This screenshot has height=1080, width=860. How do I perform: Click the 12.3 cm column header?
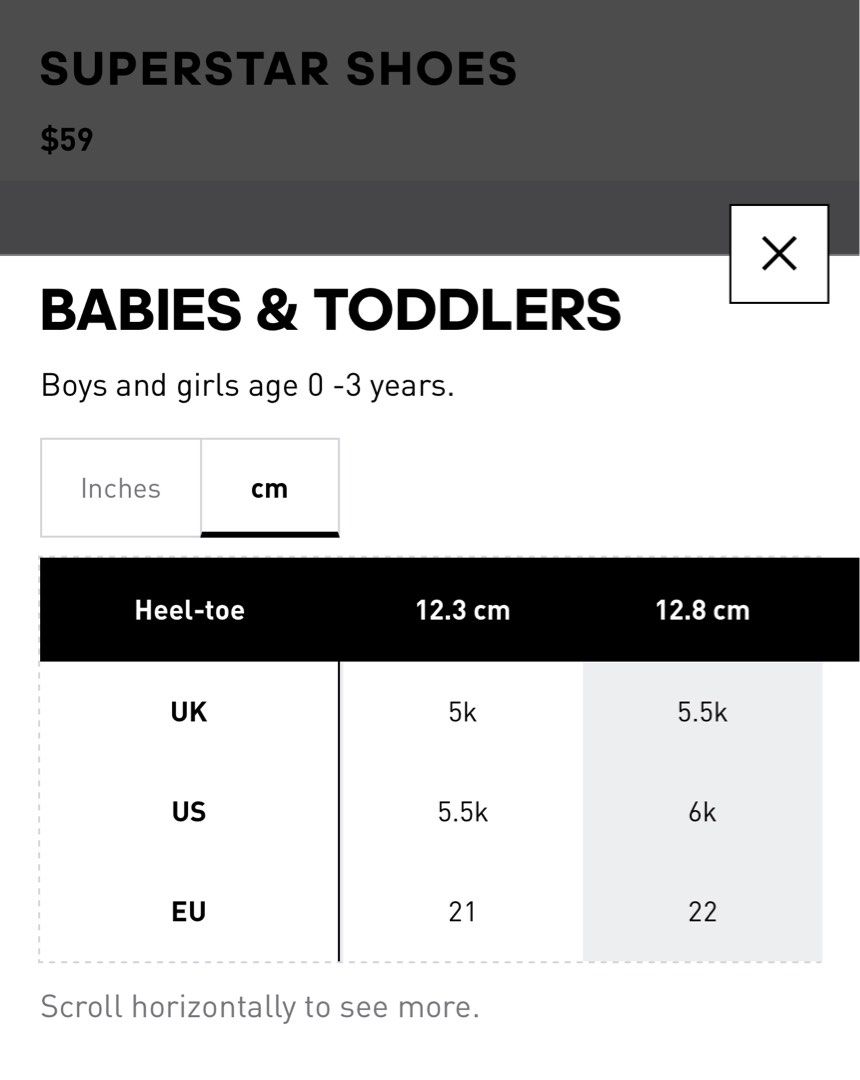462,610
